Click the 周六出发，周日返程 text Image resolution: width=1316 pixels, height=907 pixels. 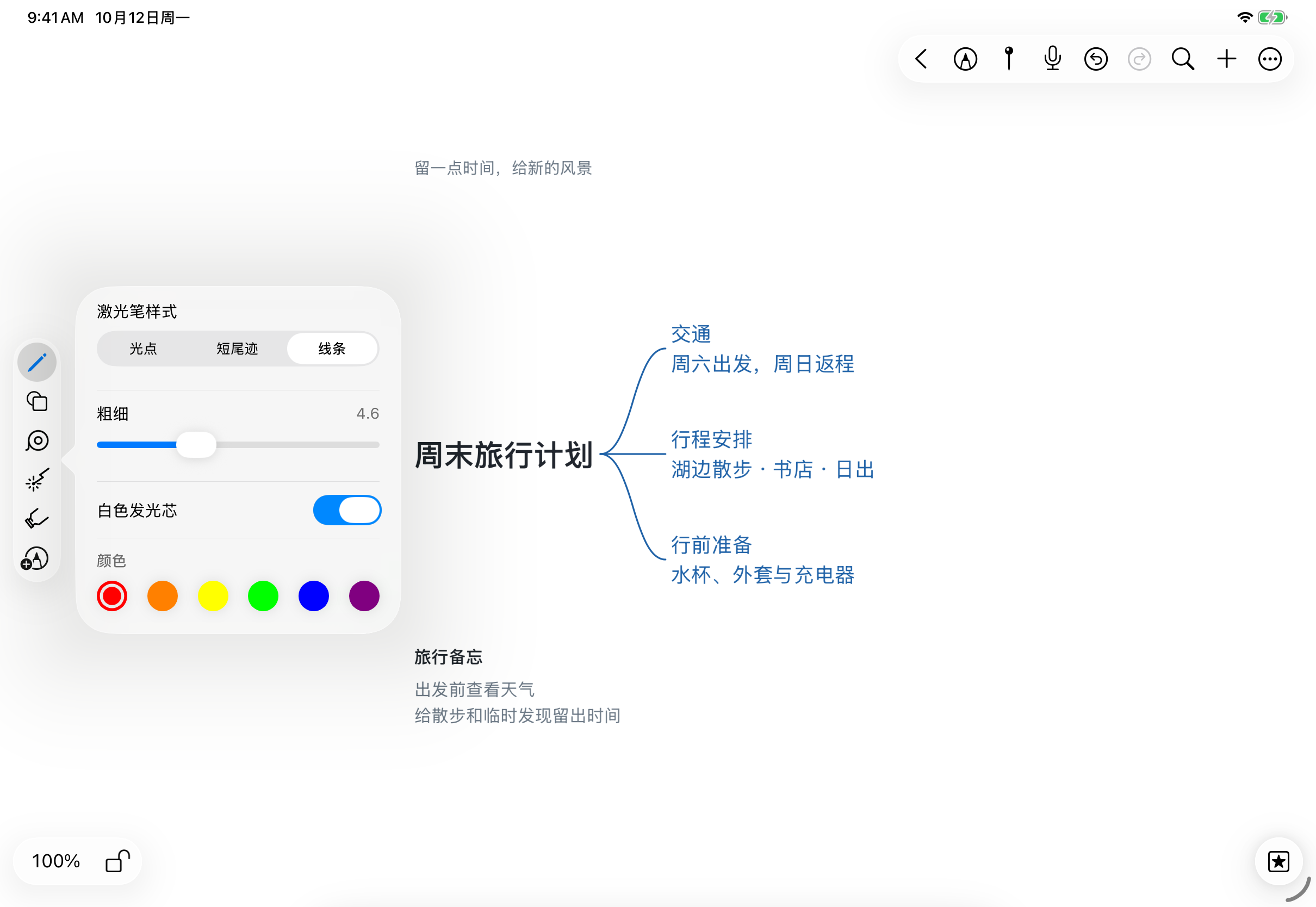point(762,364)
